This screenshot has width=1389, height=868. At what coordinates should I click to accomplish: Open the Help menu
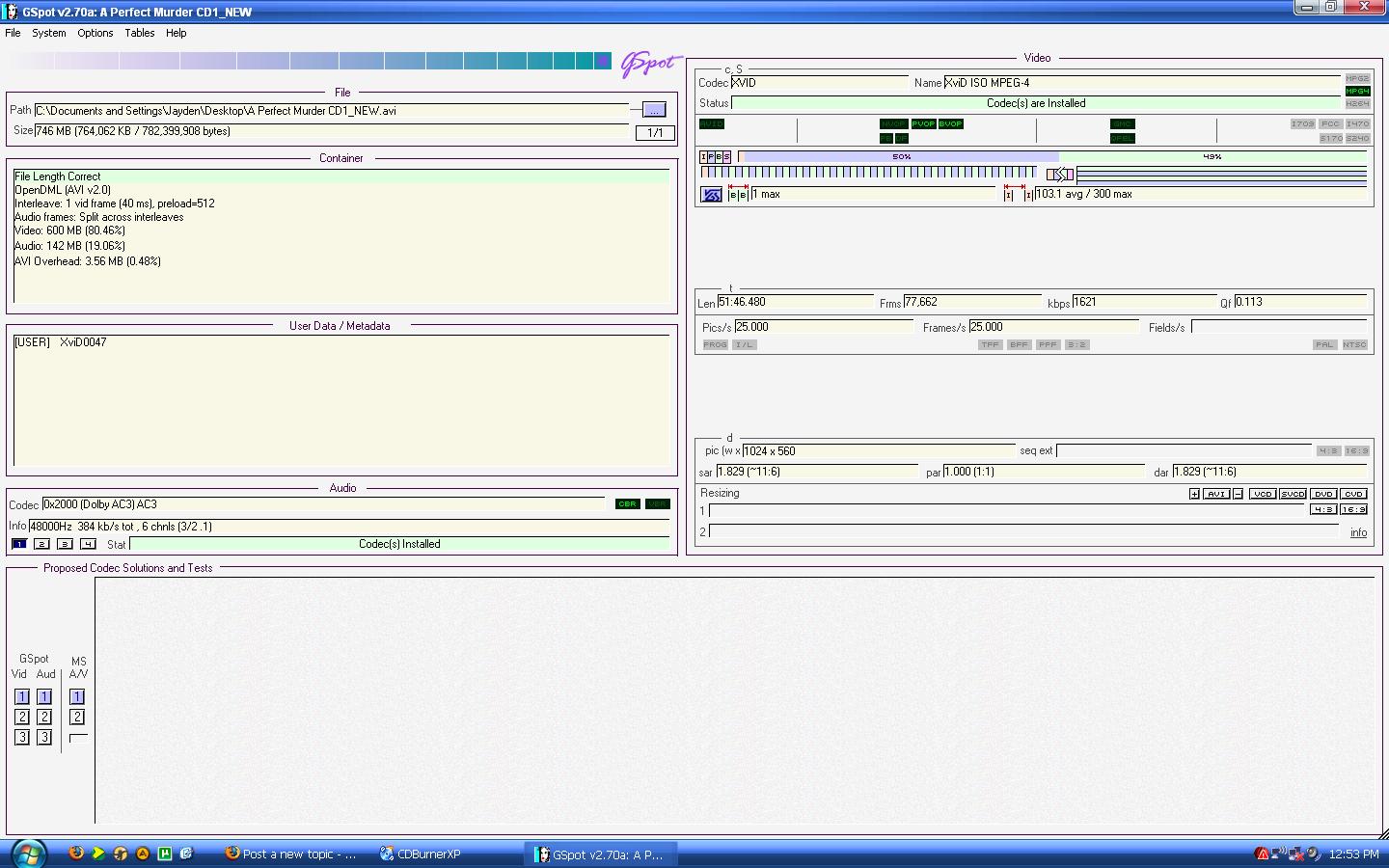click(x=177, y=33)
